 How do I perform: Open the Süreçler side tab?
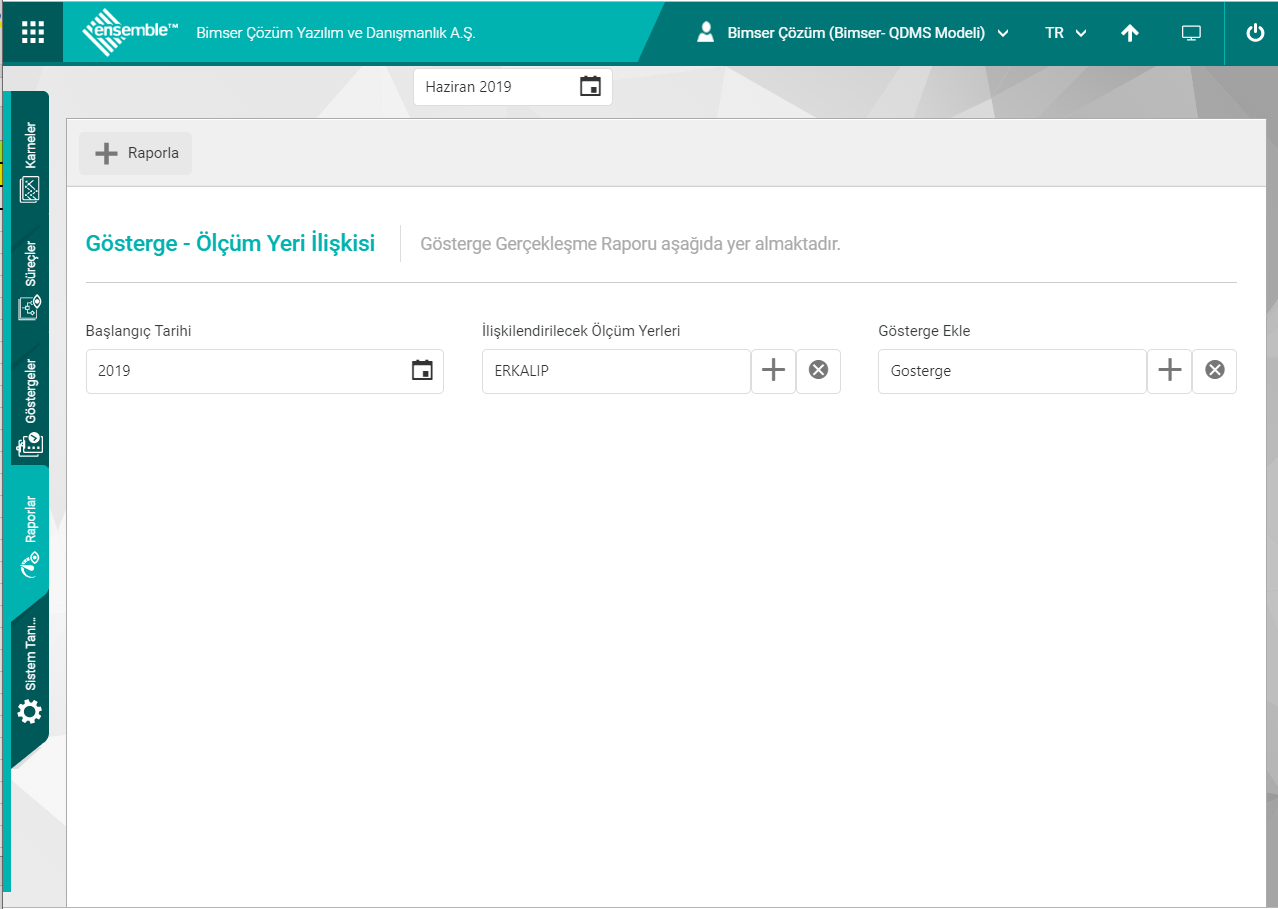coord(30,280)
